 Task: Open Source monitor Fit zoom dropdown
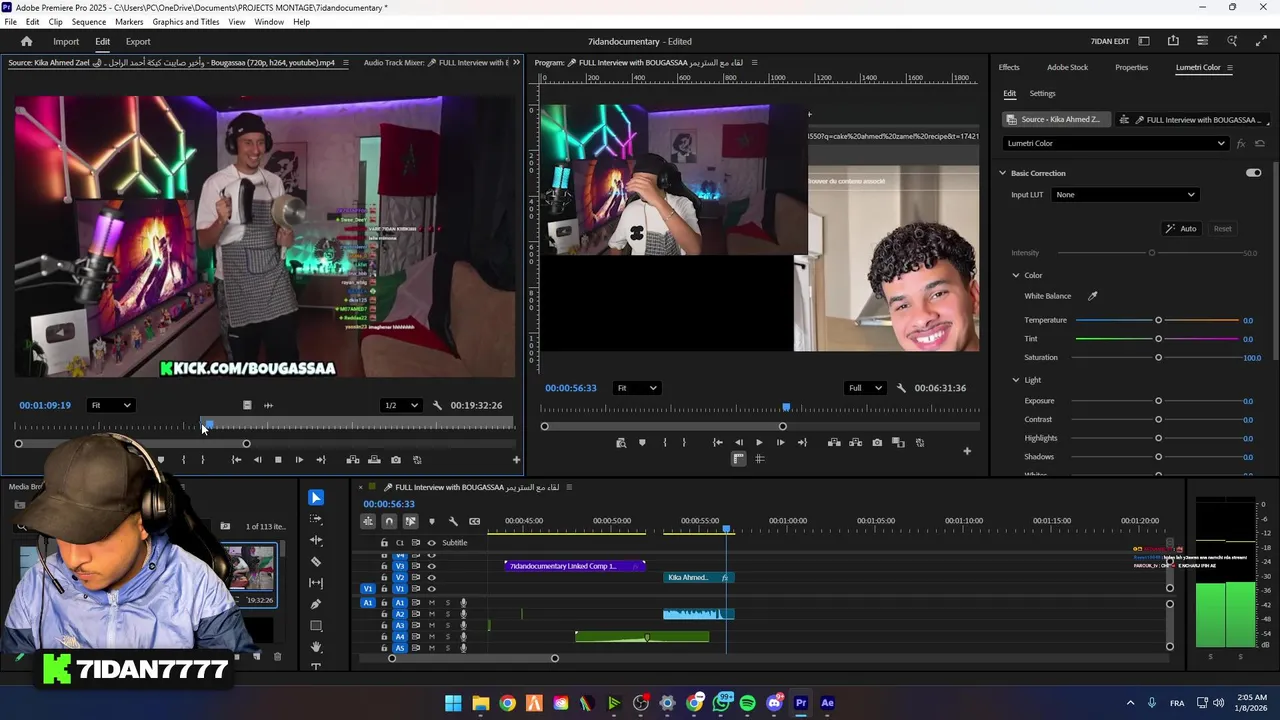click(x=110, y=405)
